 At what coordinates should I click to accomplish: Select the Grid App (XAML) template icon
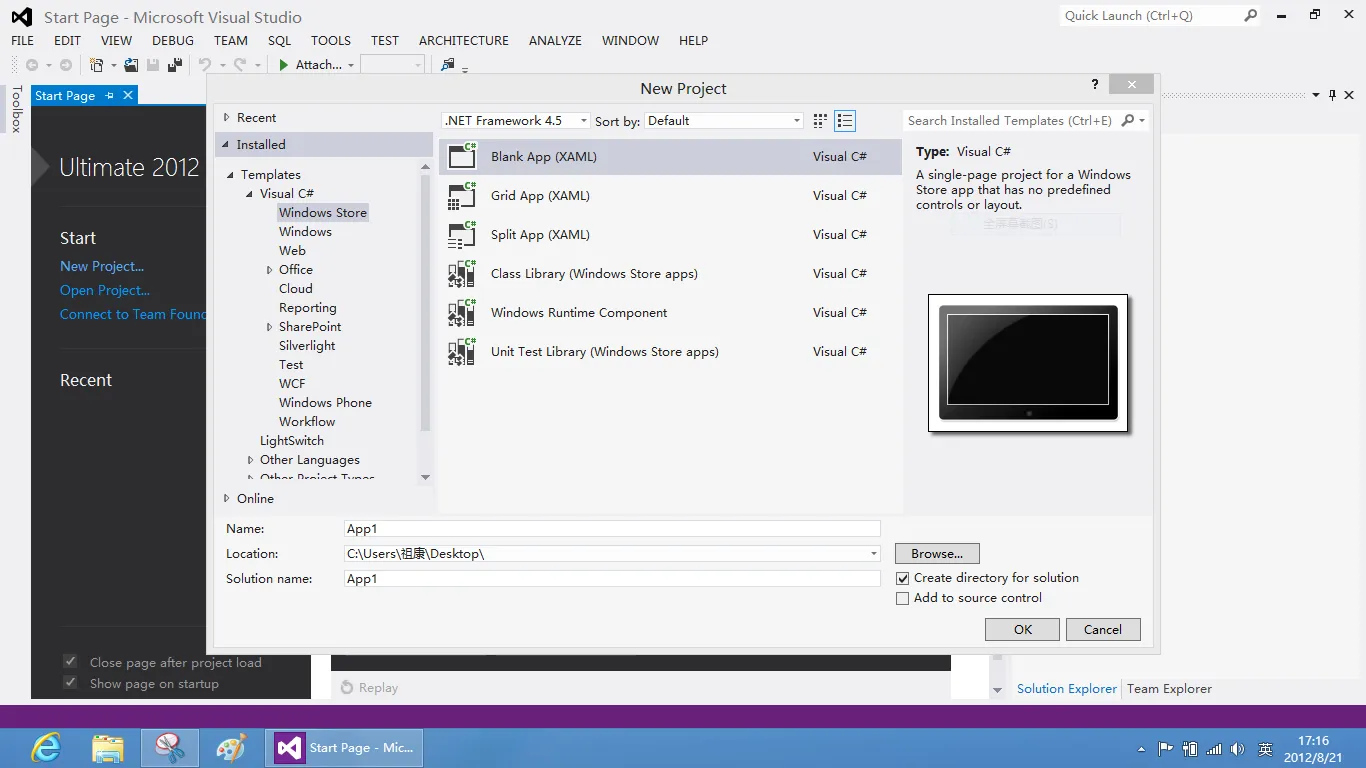pos(462,196)
